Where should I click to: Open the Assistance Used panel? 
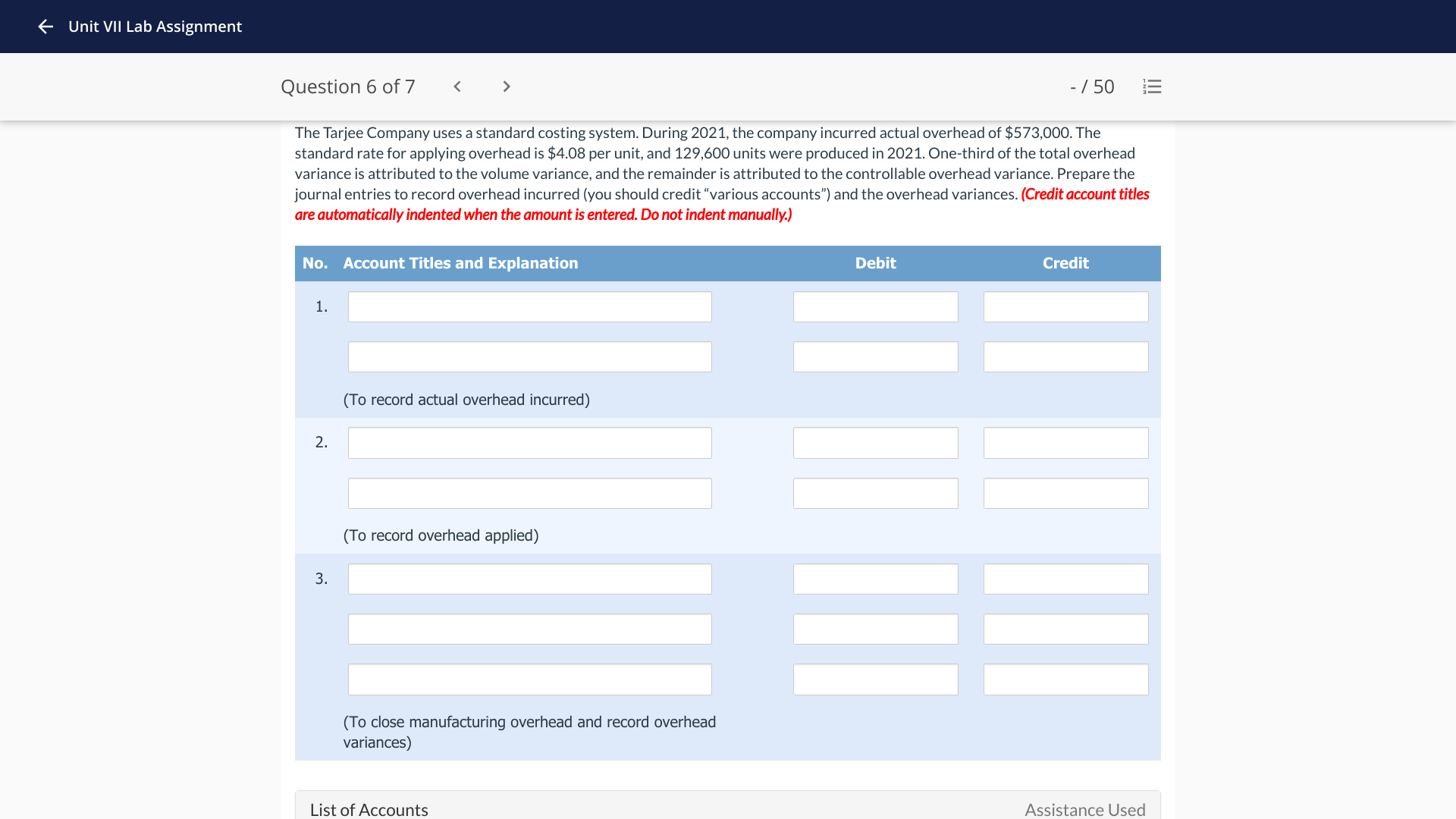(1084, 809)
